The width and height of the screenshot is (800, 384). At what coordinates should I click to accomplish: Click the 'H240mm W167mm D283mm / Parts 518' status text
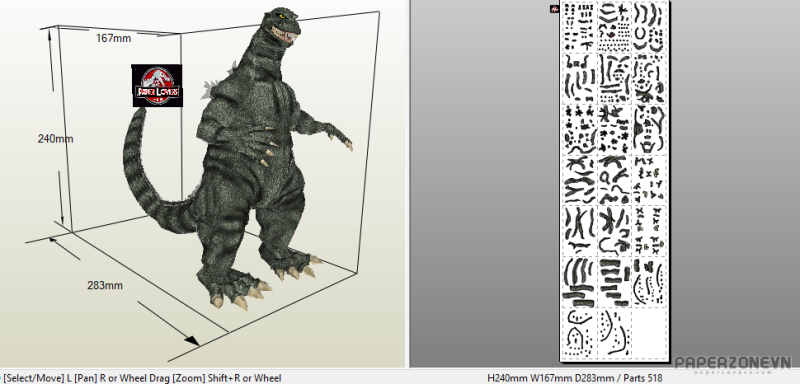click(x=574, y=378)
